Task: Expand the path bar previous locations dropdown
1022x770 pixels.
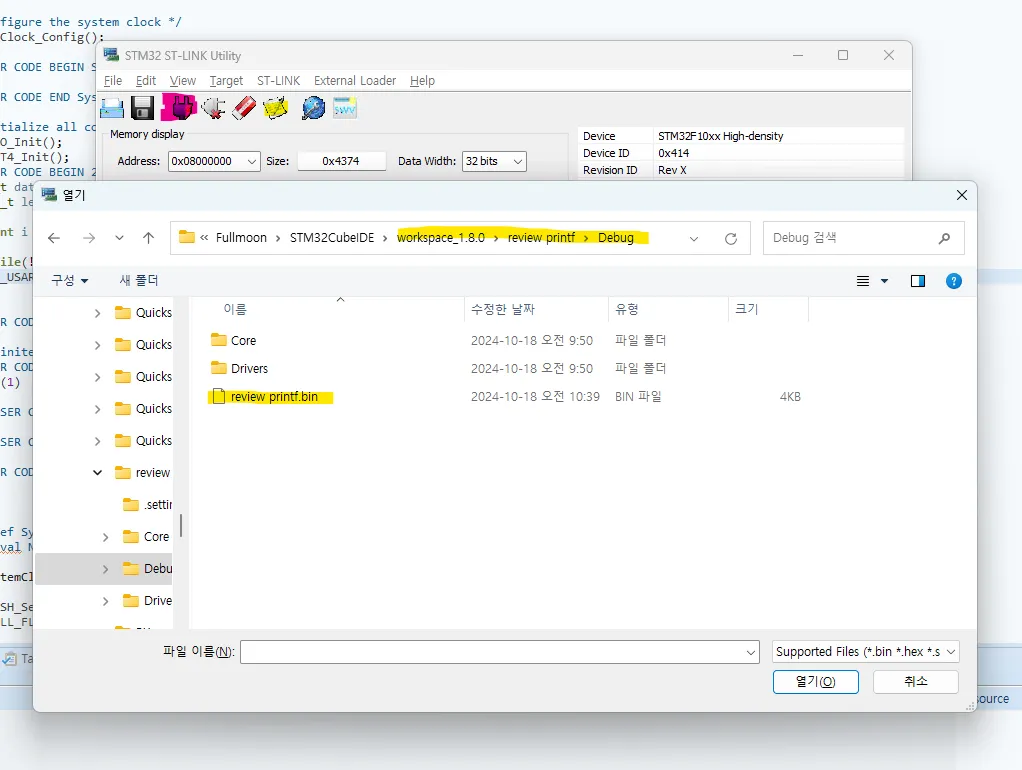Action: (x=694, y=239)
